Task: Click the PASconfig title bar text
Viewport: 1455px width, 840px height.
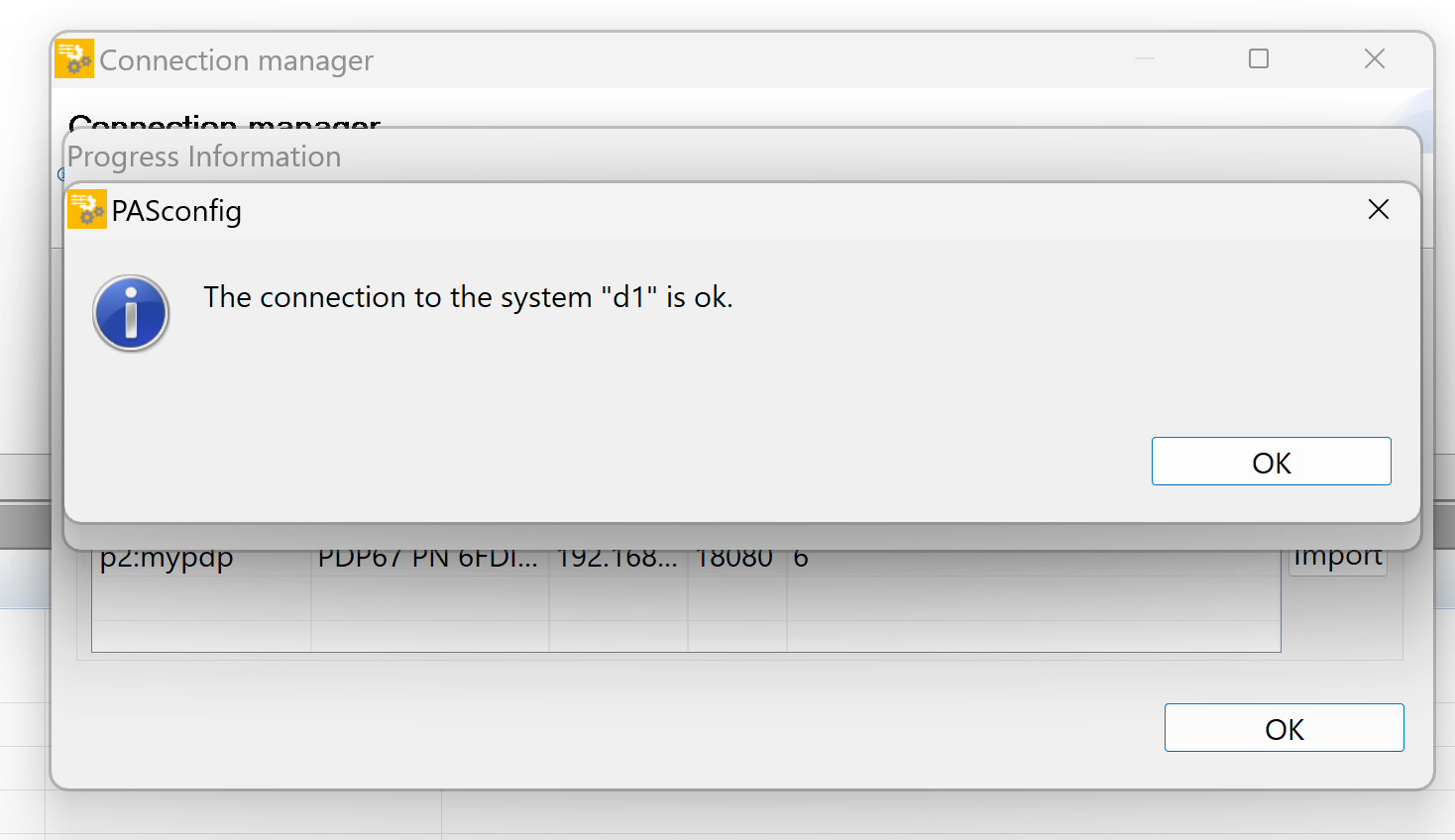Action: coord(176,211)
